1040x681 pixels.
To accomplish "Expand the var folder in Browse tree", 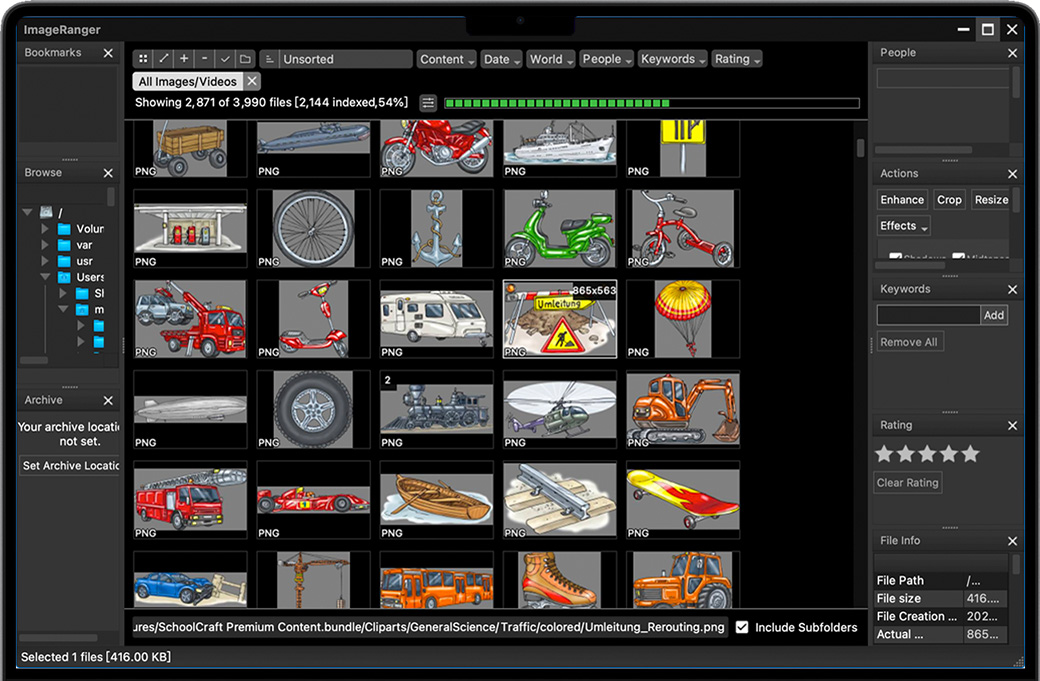I will [x=45, y=245].
